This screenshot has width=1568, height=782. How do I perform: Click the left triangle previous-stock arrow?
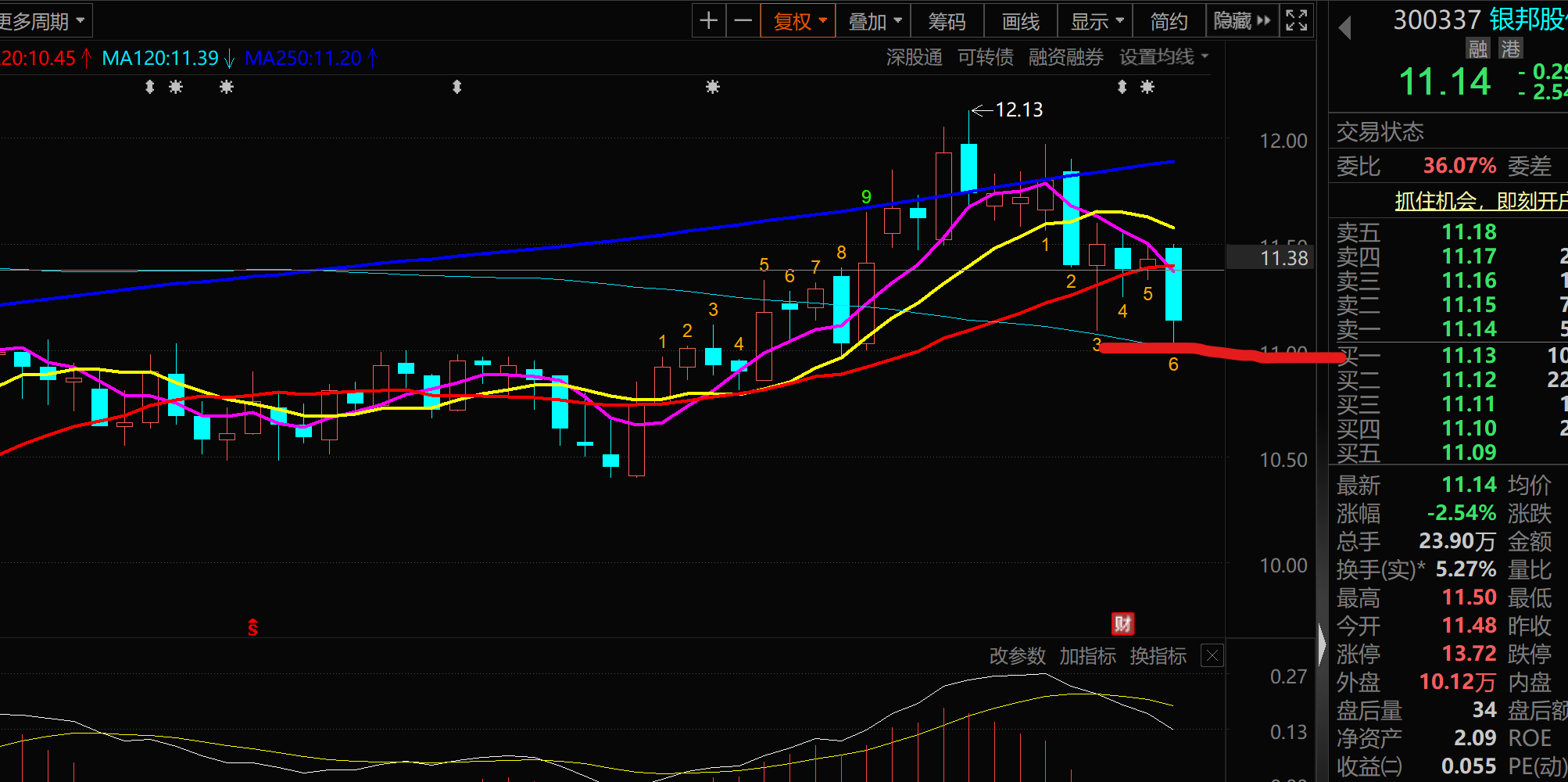click(1344, 29)
